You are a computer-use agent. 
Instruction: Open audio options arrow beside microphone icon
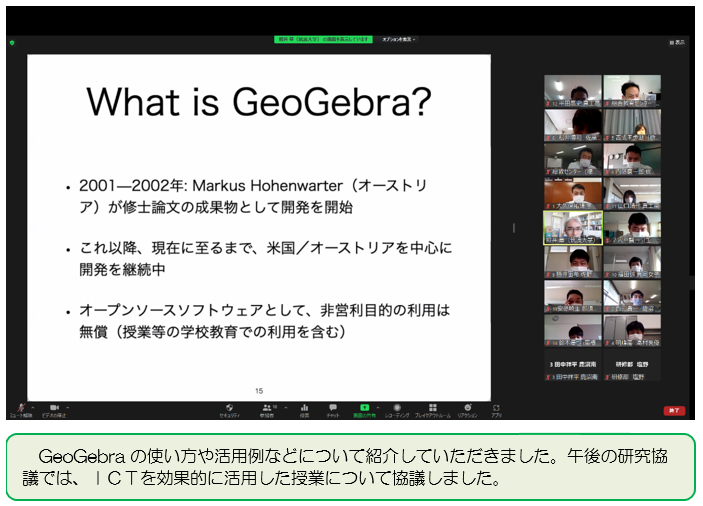click(32, 407)
